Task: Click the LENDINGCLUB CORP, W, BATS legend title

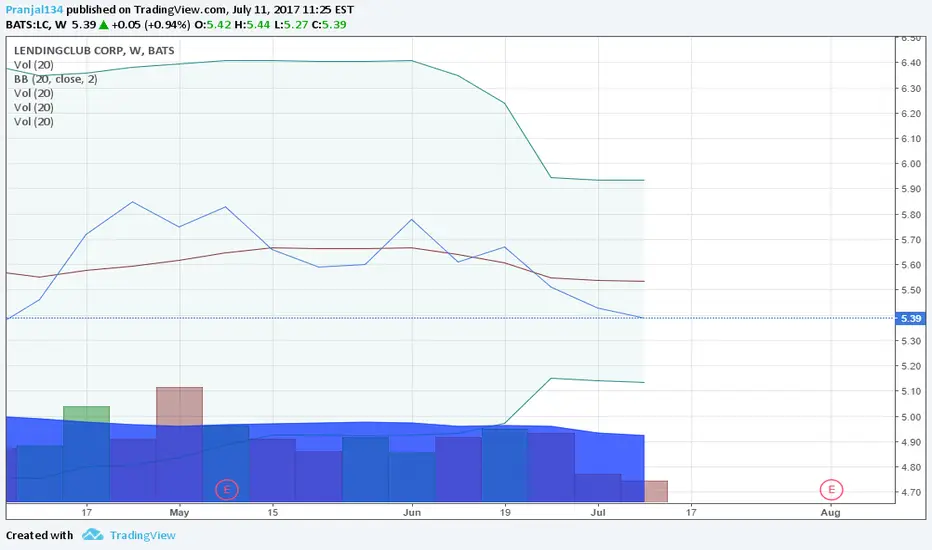Action: point(94,51)
